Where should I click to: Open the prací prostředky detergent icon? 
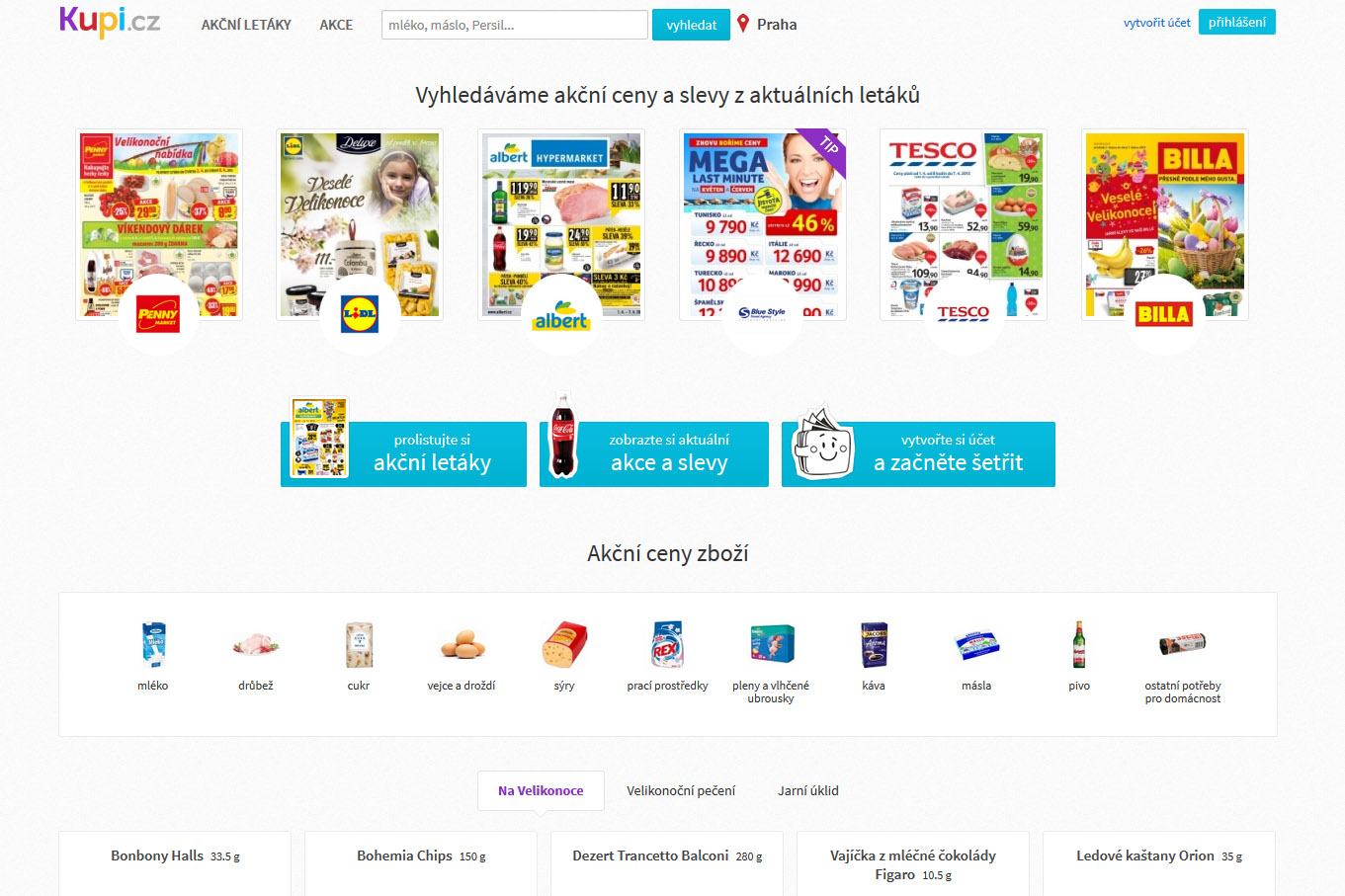click(668, 645)
